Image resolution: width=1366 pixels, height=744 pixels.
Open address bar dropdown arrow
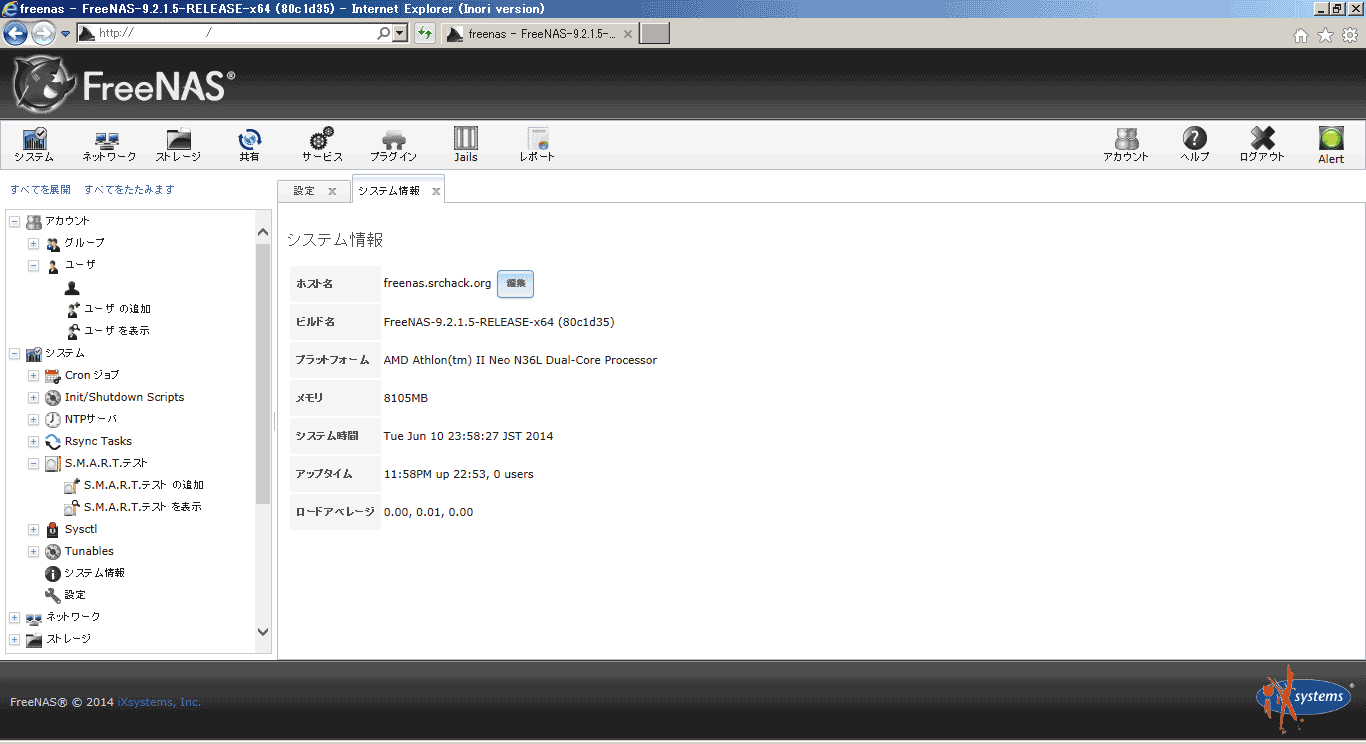click(400, 33)
